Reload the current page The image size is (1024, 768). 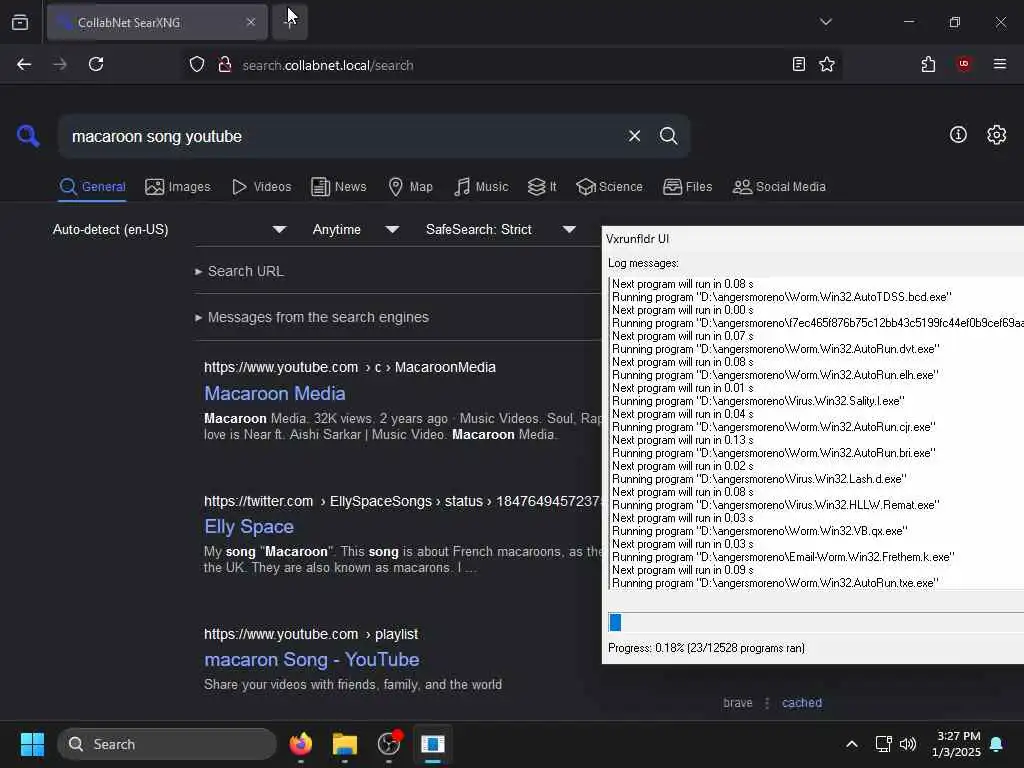tap(96, 64)
